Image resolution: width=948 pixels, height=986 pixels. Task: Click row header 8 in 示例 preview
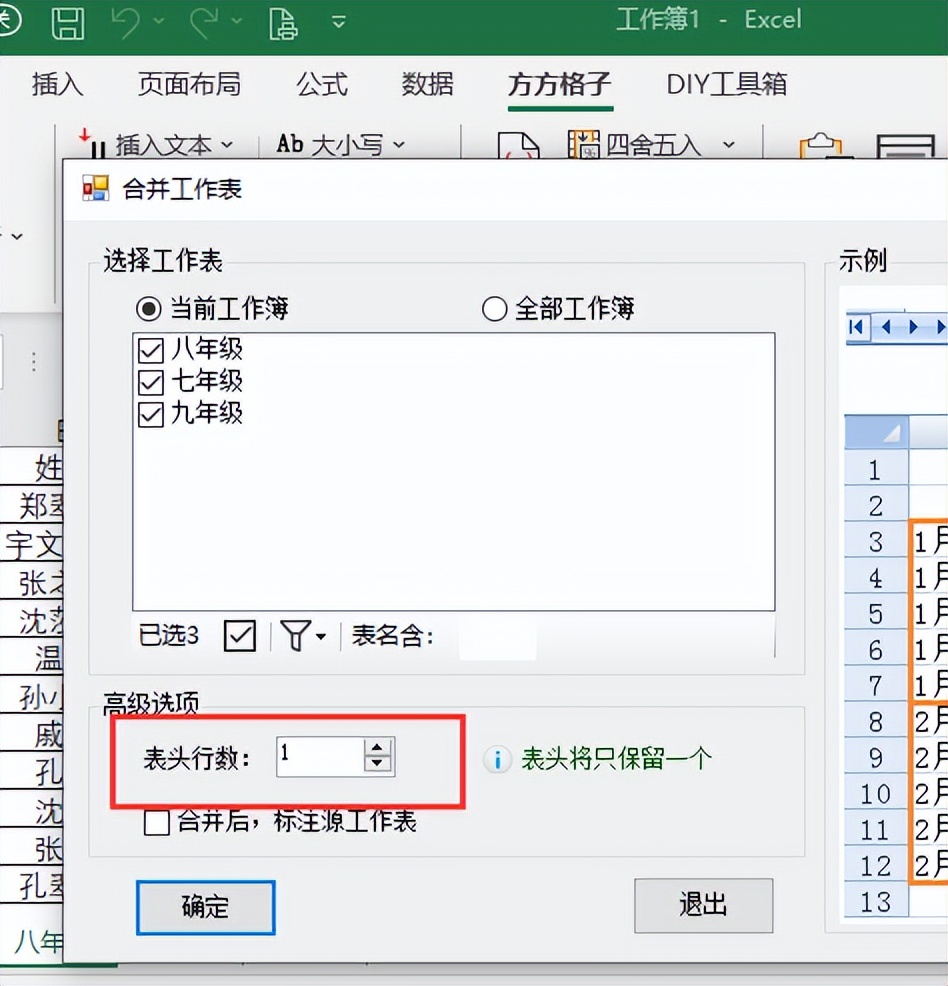(x=875, y=721)
